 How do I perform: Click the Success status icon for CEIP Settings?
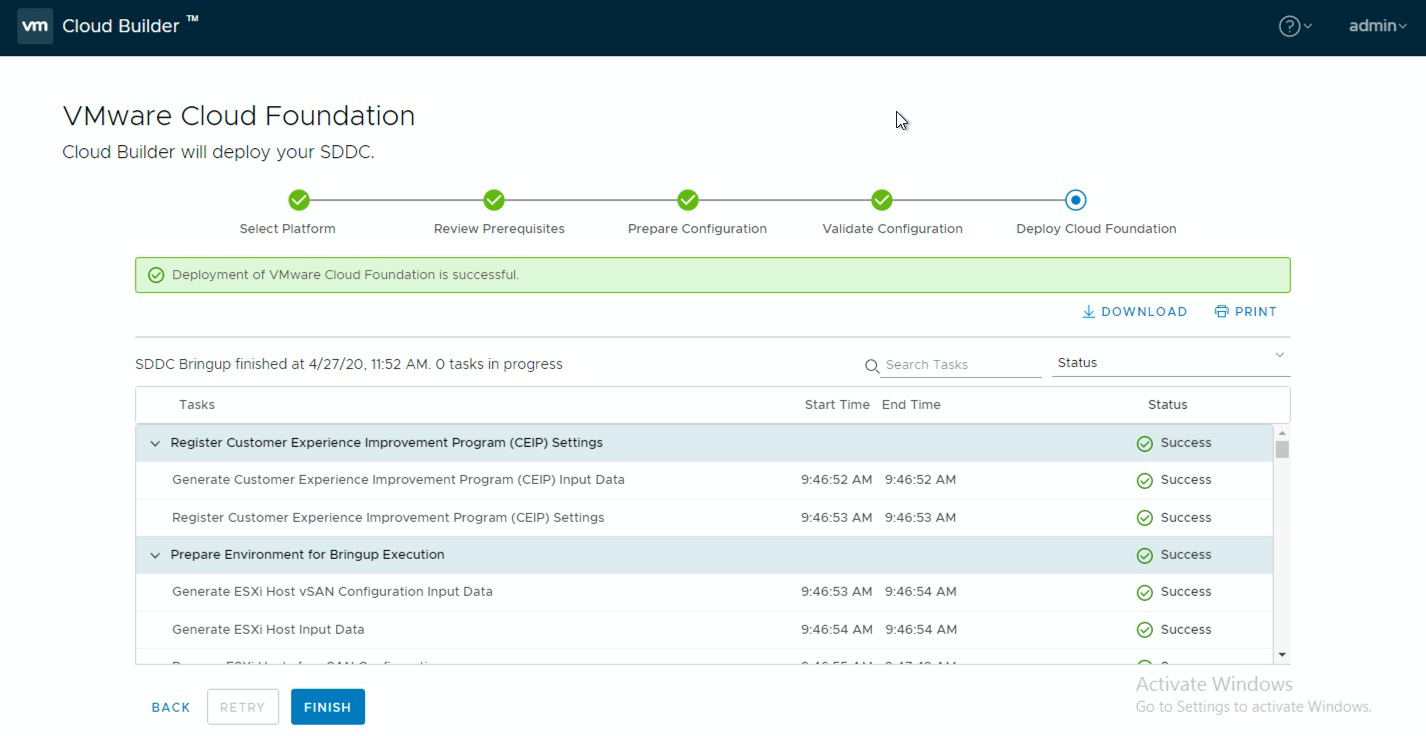pyautogui.click(x=1144, y=442)
